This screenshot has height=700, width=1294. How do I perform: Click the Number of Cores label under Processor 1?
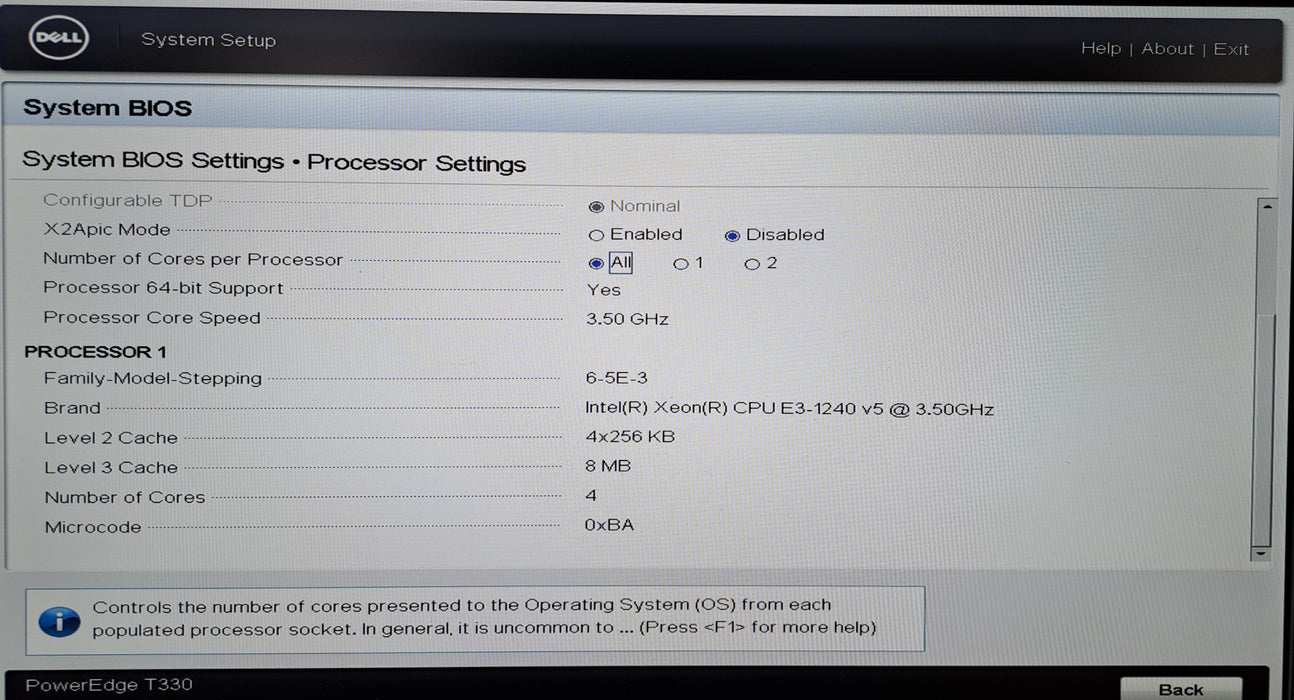[125, 497]
